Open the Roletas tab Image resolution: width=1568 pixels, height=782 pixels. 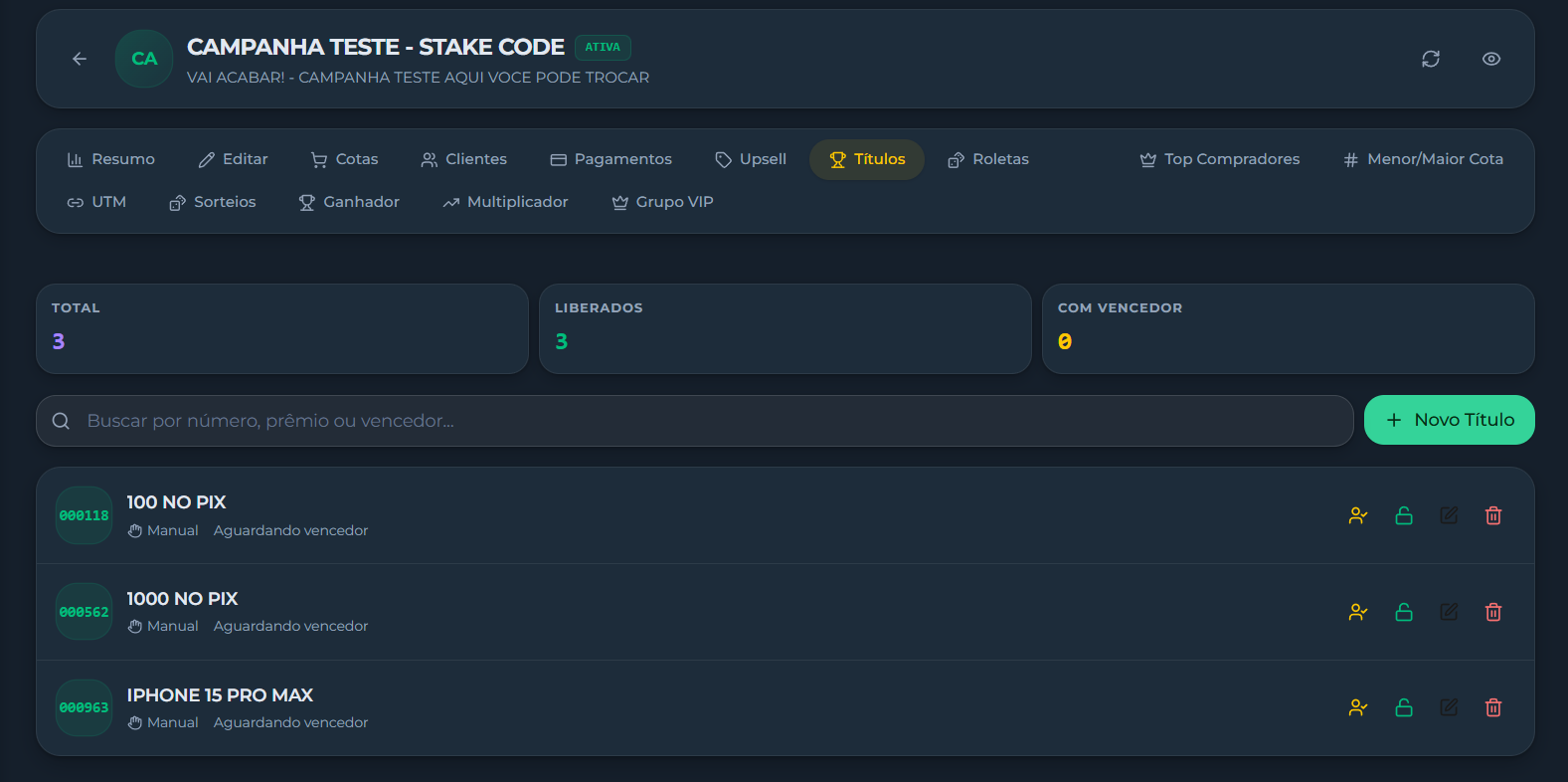point(987,159)
